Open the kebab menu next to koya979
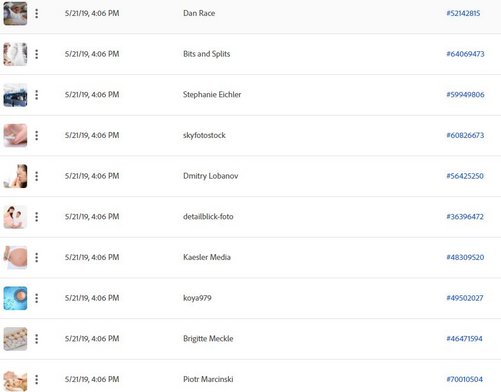 37,298
